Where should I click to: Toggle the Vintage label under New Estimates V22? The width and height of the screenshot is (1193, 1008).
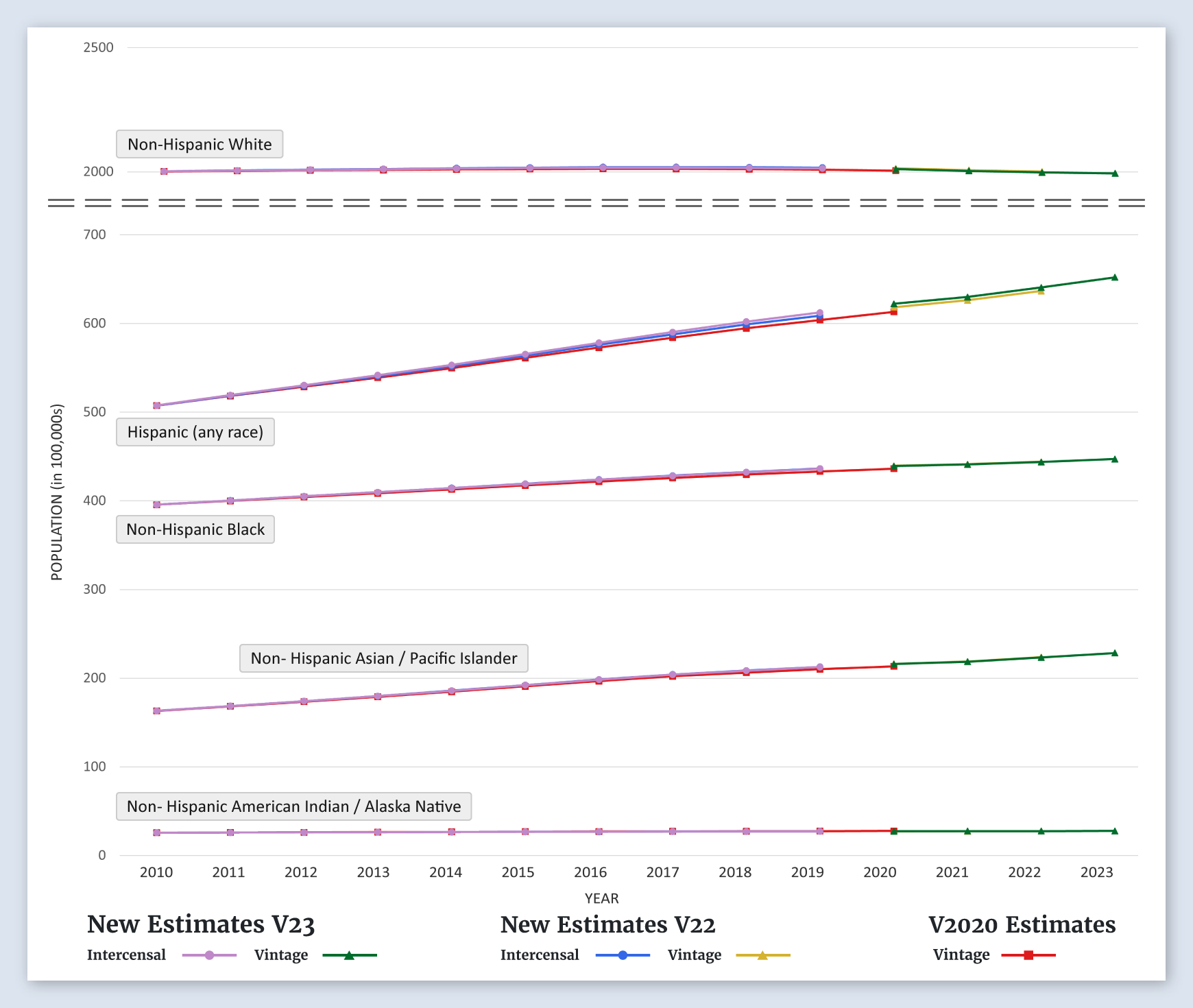tap(694, 955)
